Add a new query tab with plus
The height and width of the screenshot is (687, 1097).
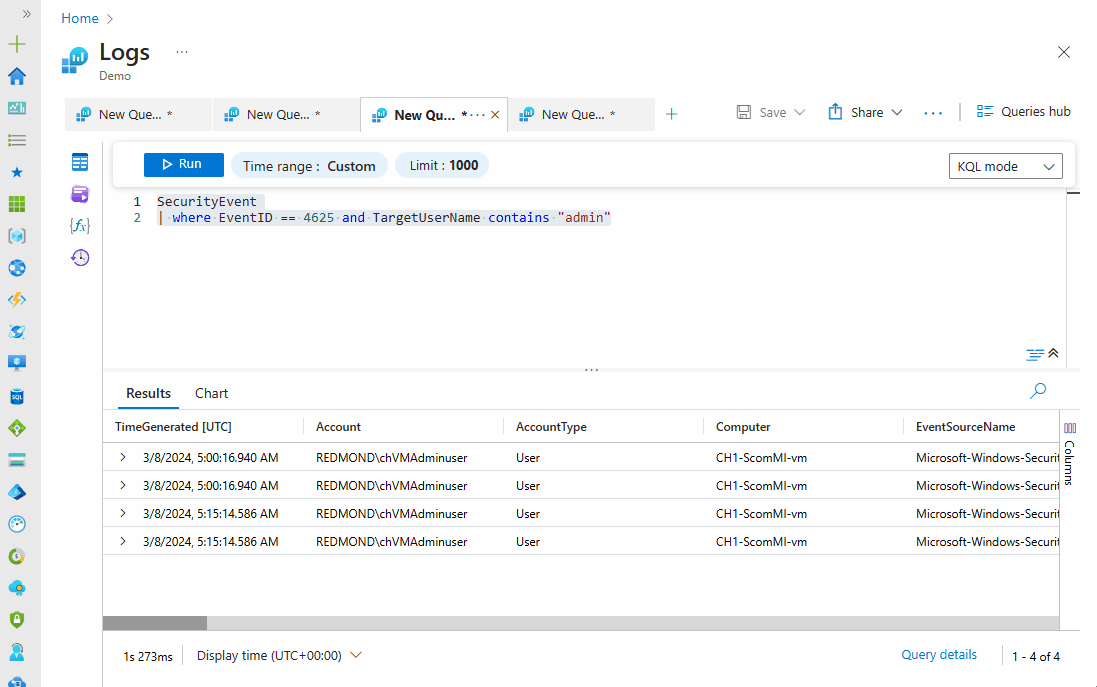click(672, 114)
